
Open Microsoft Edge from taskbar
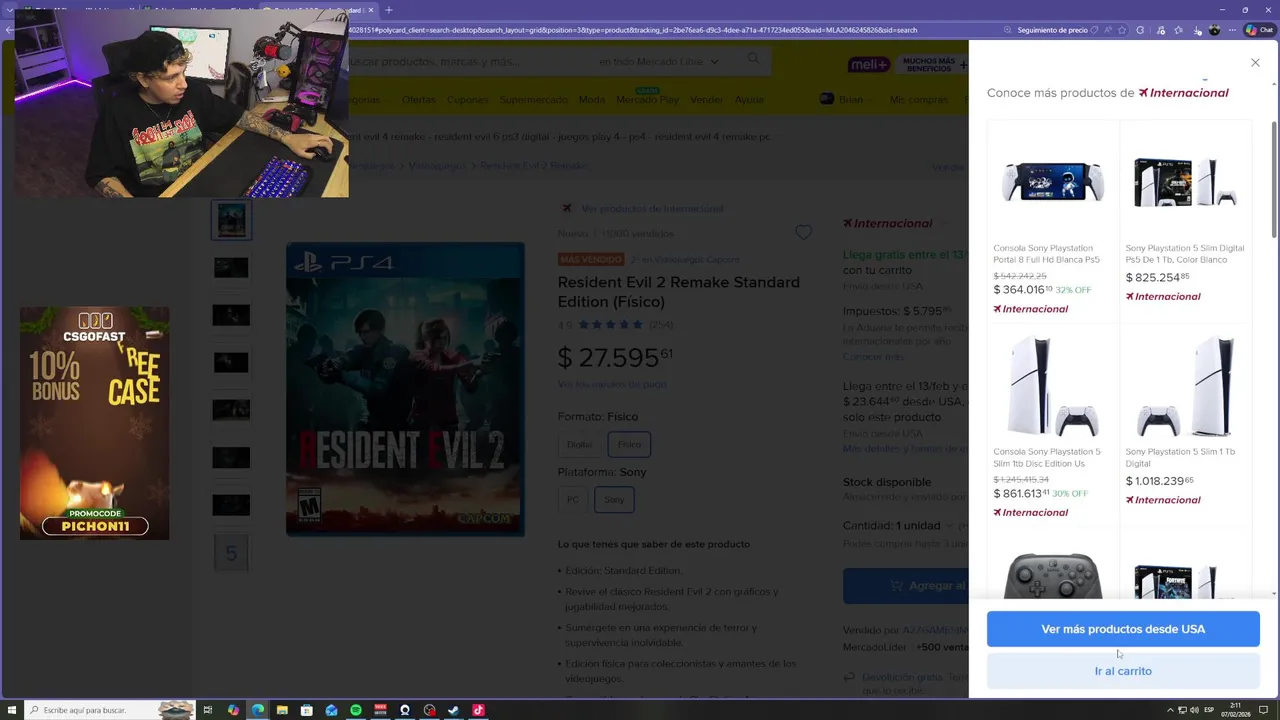[x=258, y=710]
